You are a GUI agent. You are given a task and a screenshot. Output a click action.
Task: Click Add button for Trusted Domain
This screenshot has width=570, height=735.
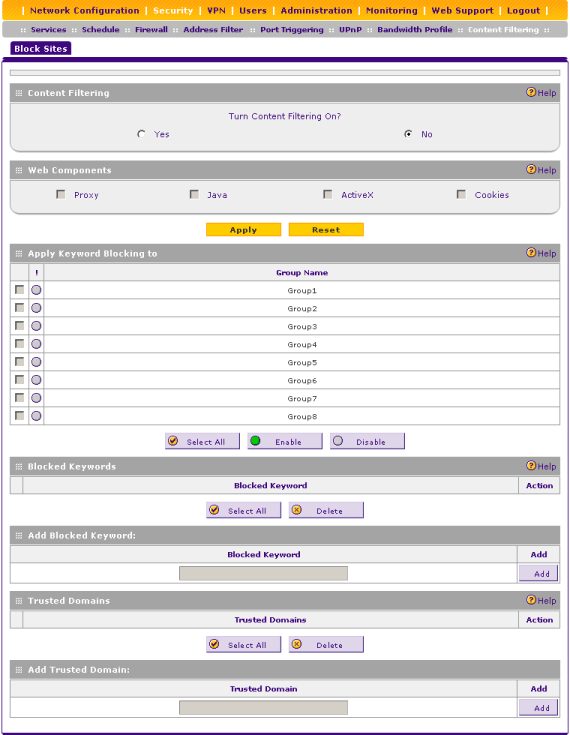[x=539, y=708]
